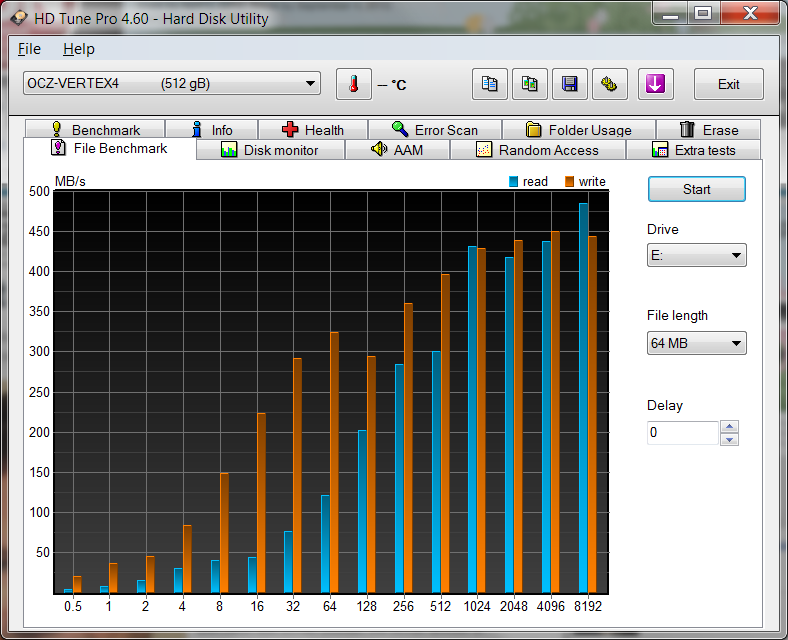Select the Random Access tab
This screenshot has width=788, height=640.
(x=537, y=150)
